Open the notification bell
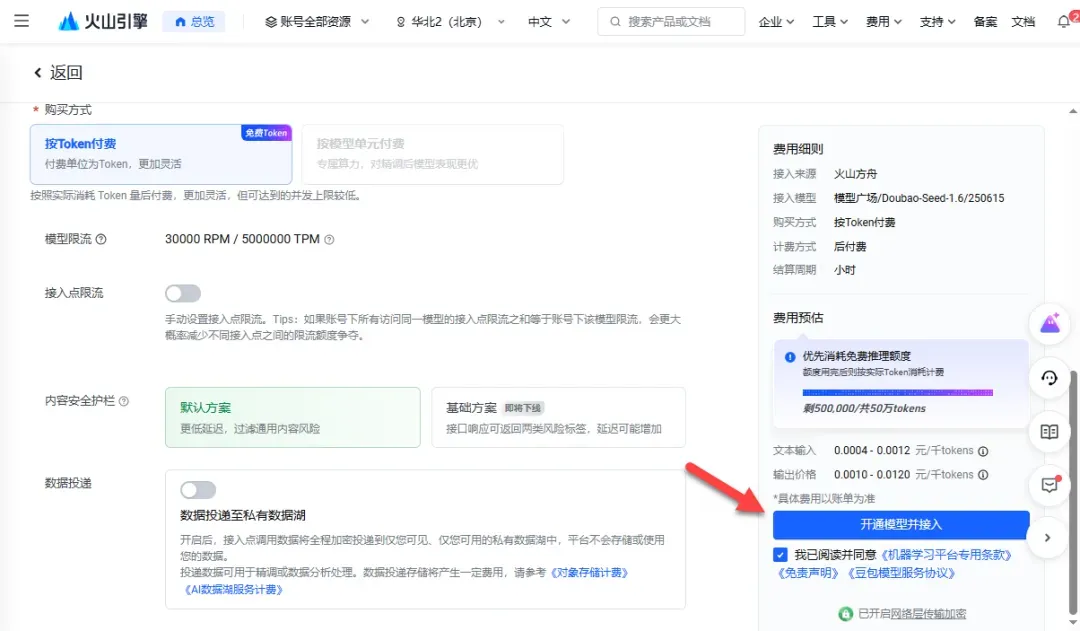 1064,21
